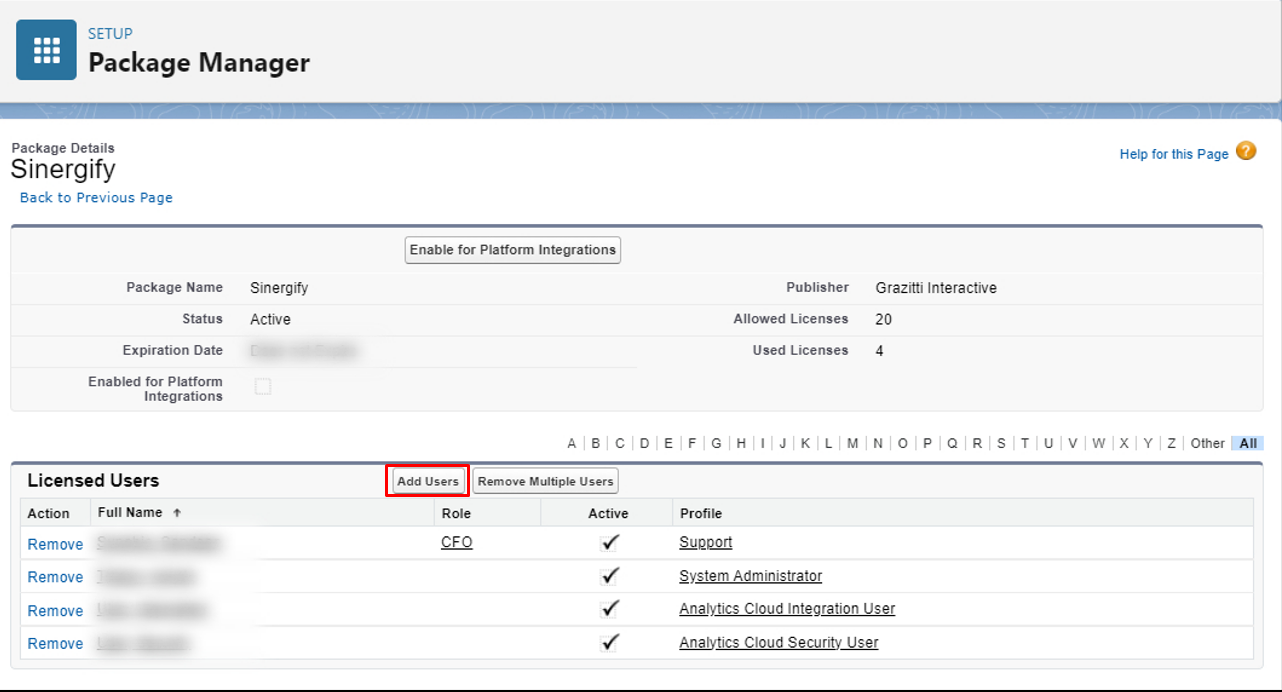Filter licensed users by letter H
Image resolution: width=1282 pixels, height=692 pixels.
coord(741,443)
